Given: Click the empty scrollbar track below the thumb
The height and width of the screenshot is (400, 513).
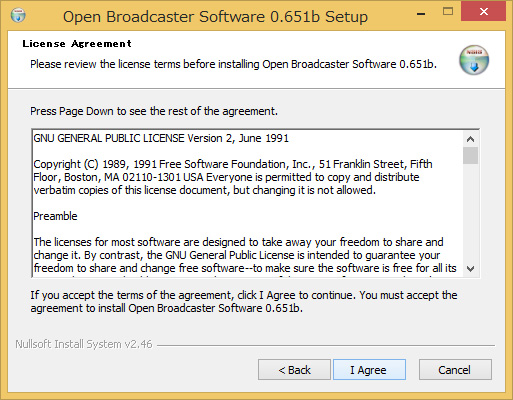Looking at the screenshot, I should click(470, 213).
